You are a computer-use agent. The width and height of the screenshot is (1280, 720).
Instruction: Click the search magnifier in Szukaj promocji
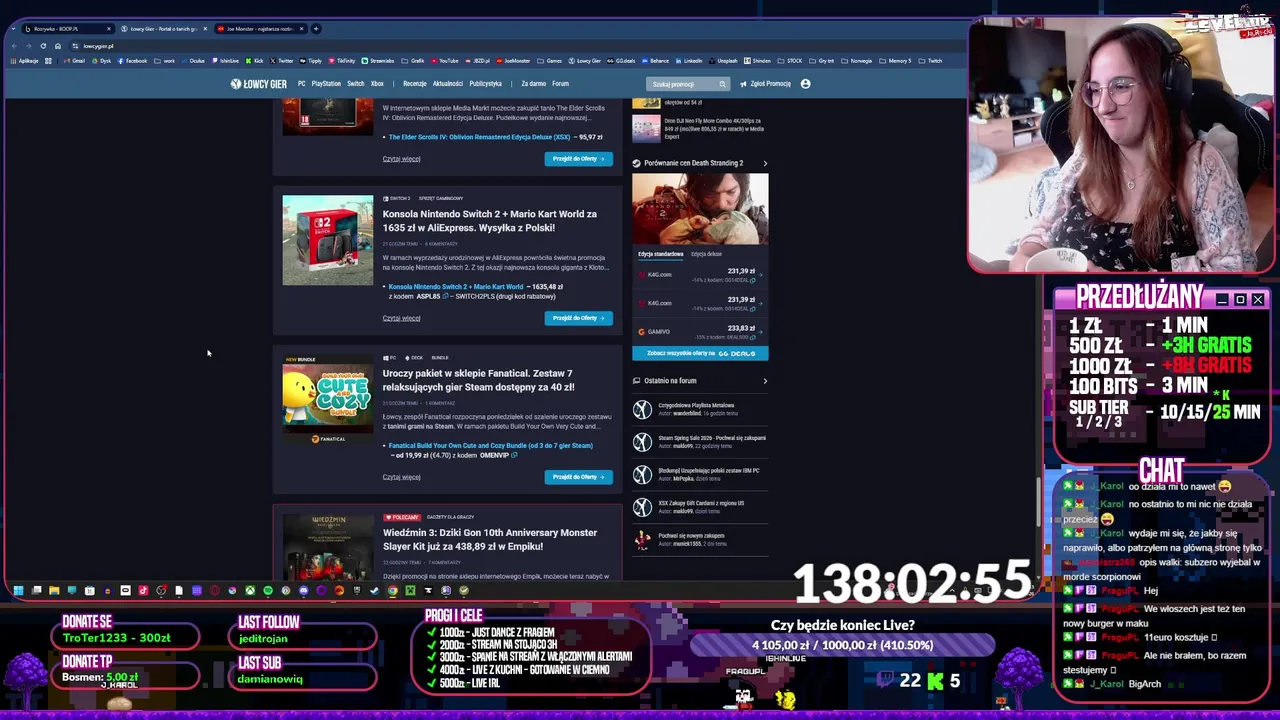(x=722, y=84)
